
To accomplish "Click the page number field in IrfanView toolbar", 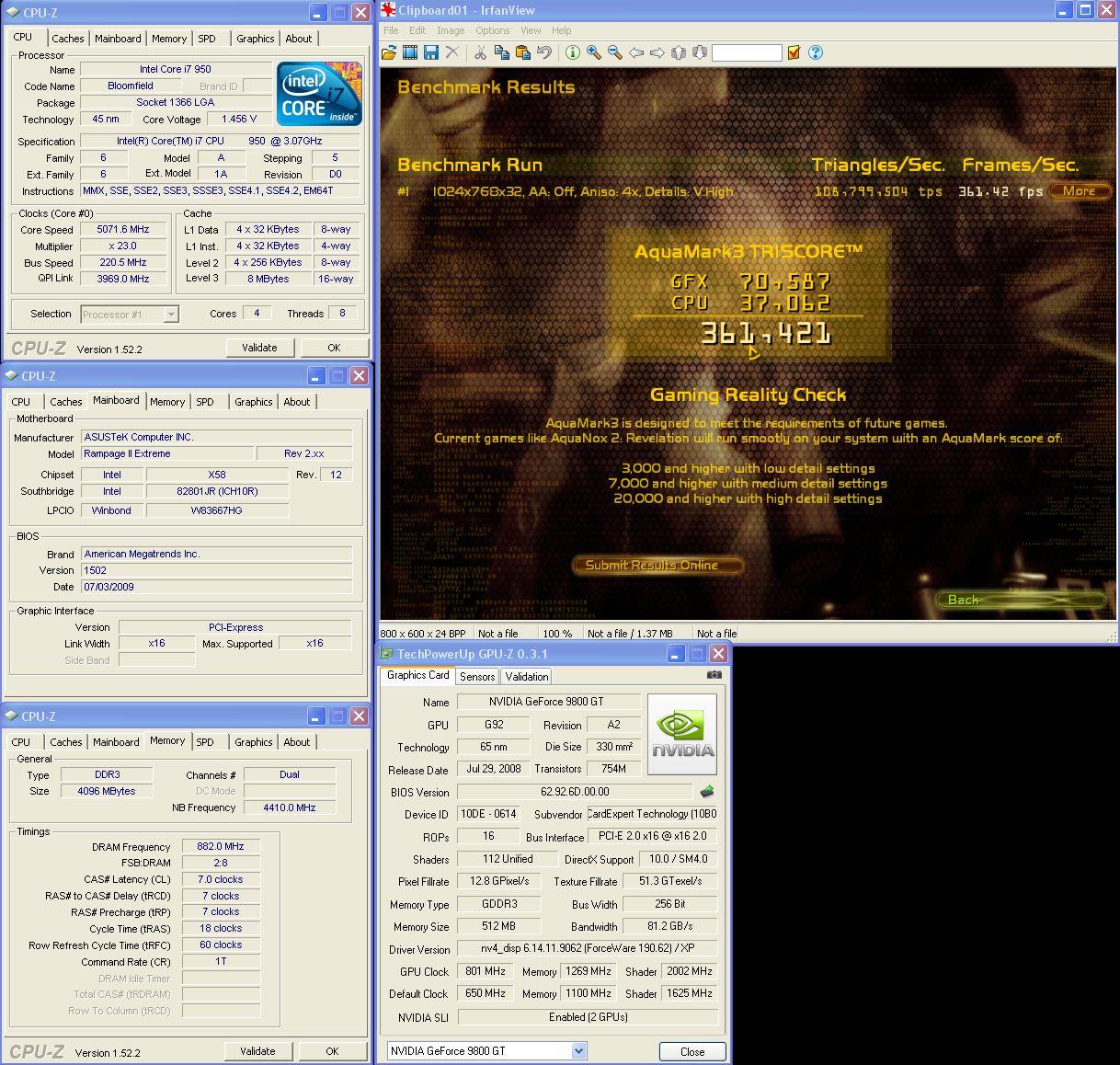I will point(747,52).
